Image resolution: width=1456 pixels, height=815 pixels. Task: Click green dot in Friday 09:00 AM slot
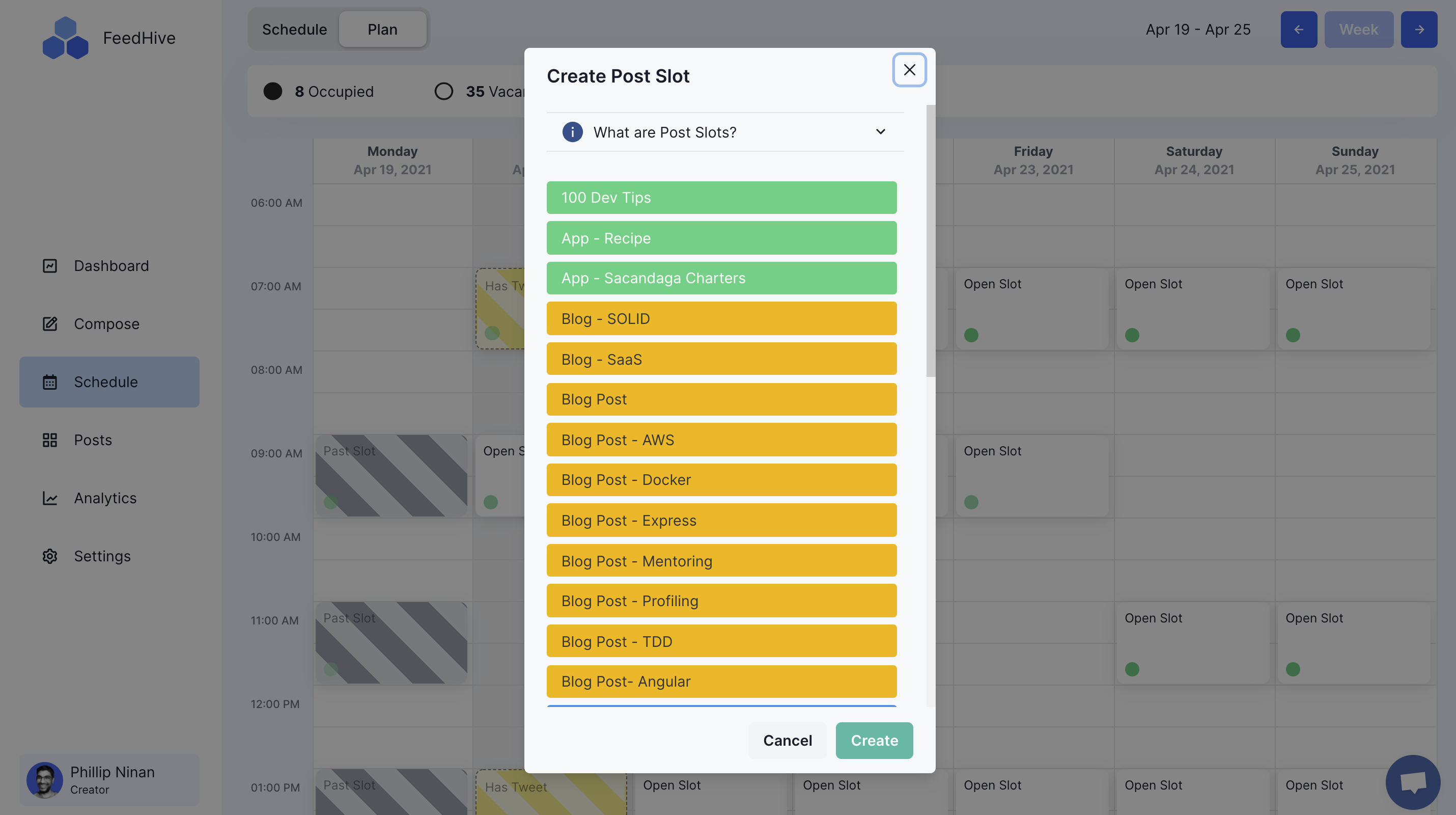[971, 502]
